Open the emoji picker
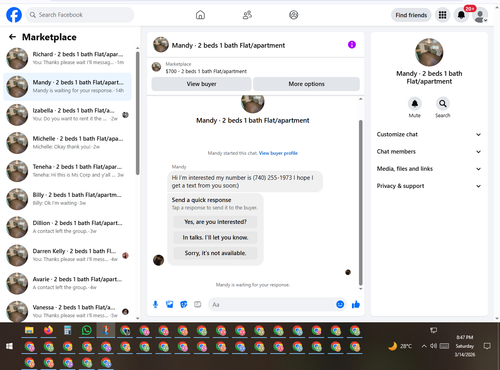The width and height of the screenshot is (500, 370). point(340,304)
